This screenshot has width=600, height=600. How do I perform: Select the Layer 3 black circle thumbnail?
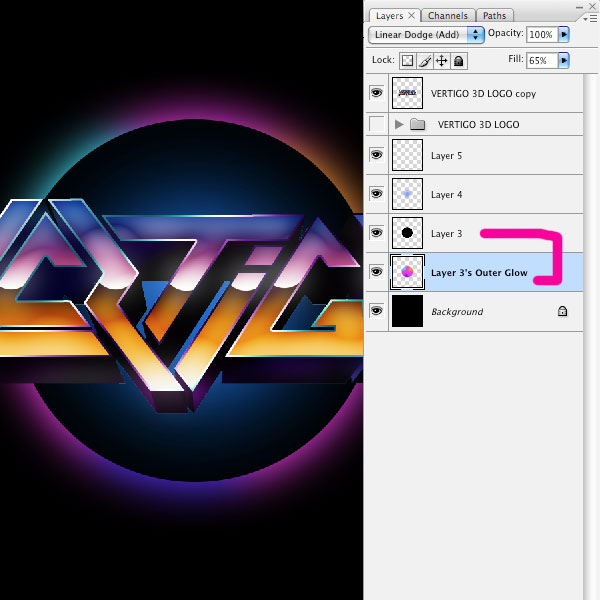[x=407, y=233]
